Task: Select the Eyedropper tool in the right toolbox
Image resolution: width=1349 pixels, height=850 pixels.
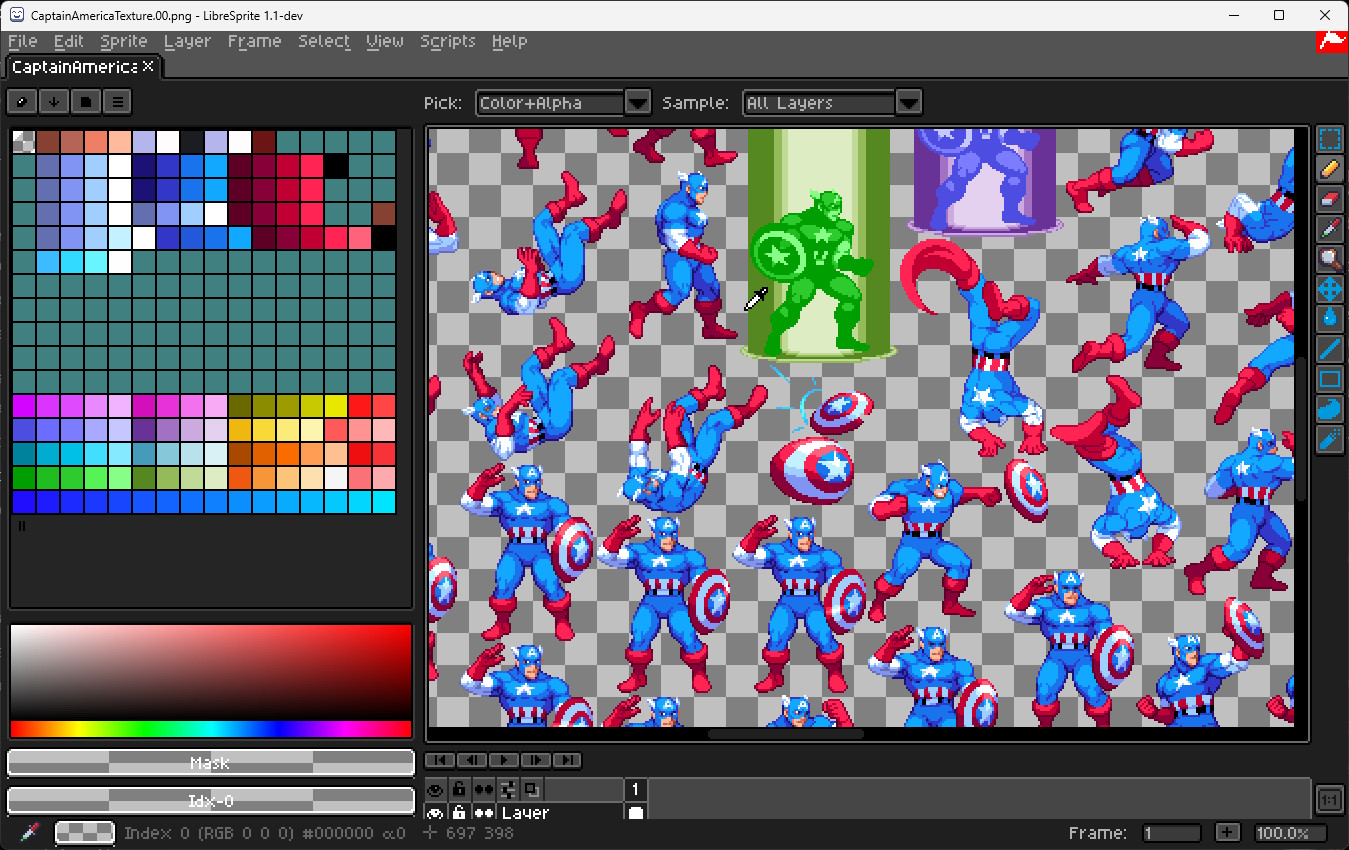Action: [x=1329, y=229]
